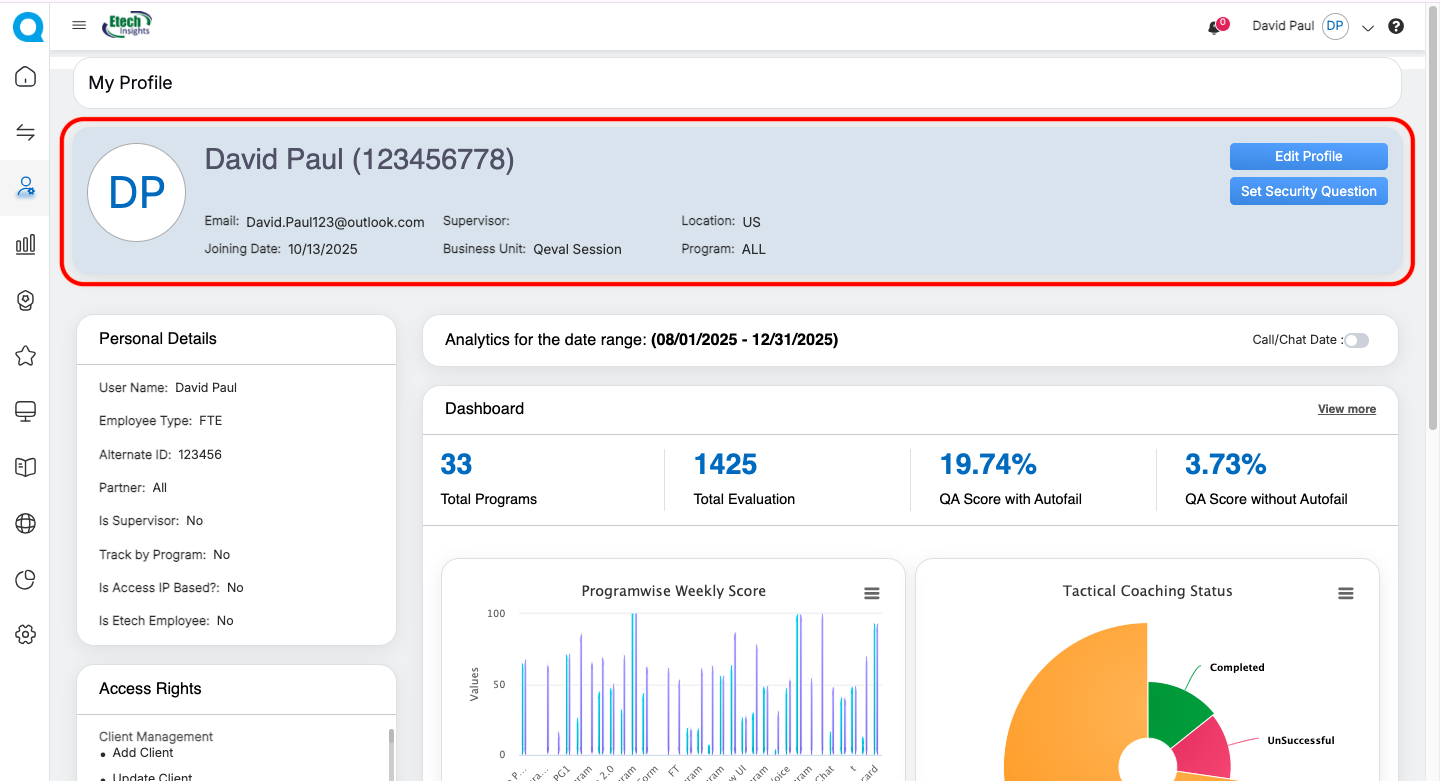Select the user profile sidebar item
The image size is (1440, 781).
26,187
